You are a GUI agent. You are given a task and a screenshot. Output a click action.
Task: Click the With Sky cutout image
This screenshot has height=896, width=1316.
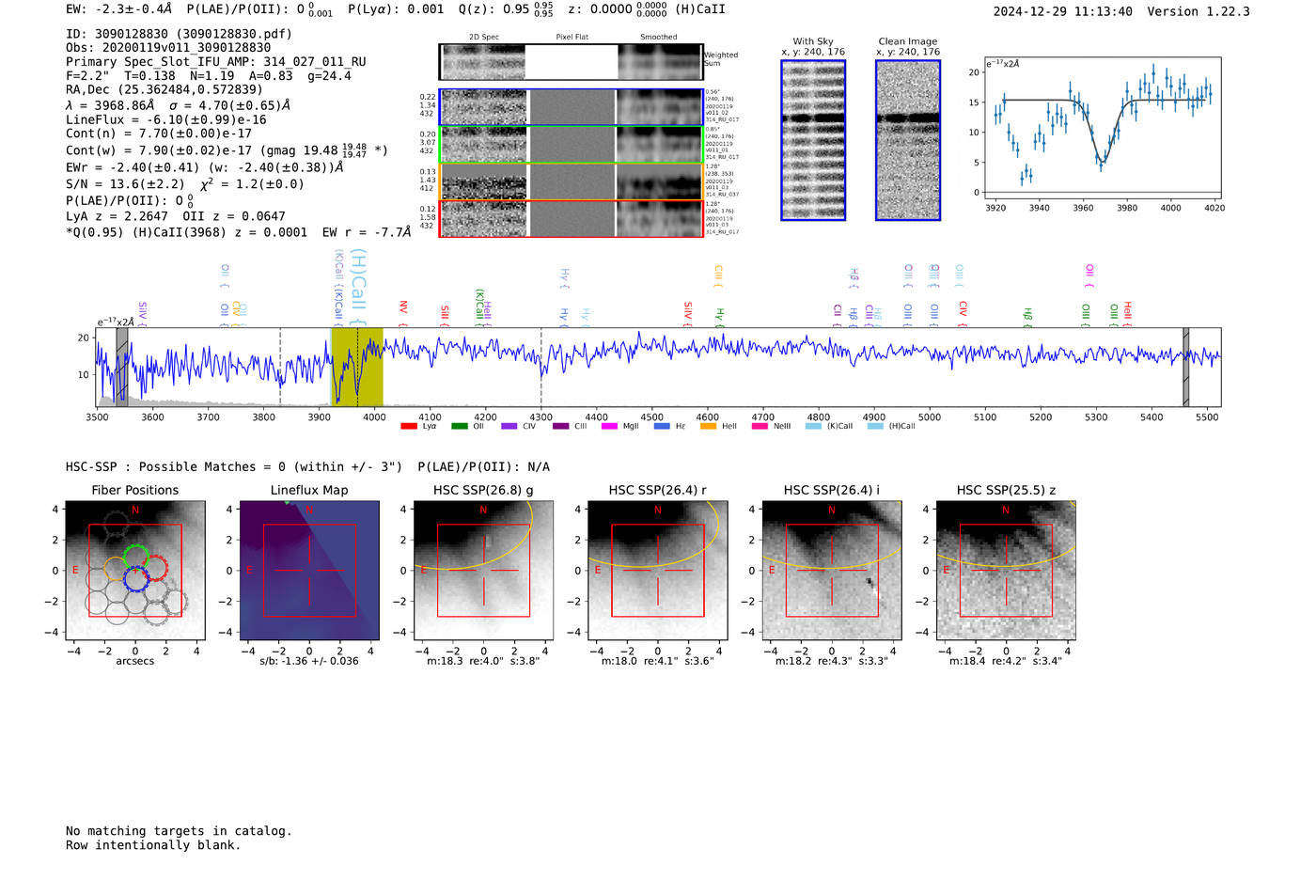click(813, 140)
